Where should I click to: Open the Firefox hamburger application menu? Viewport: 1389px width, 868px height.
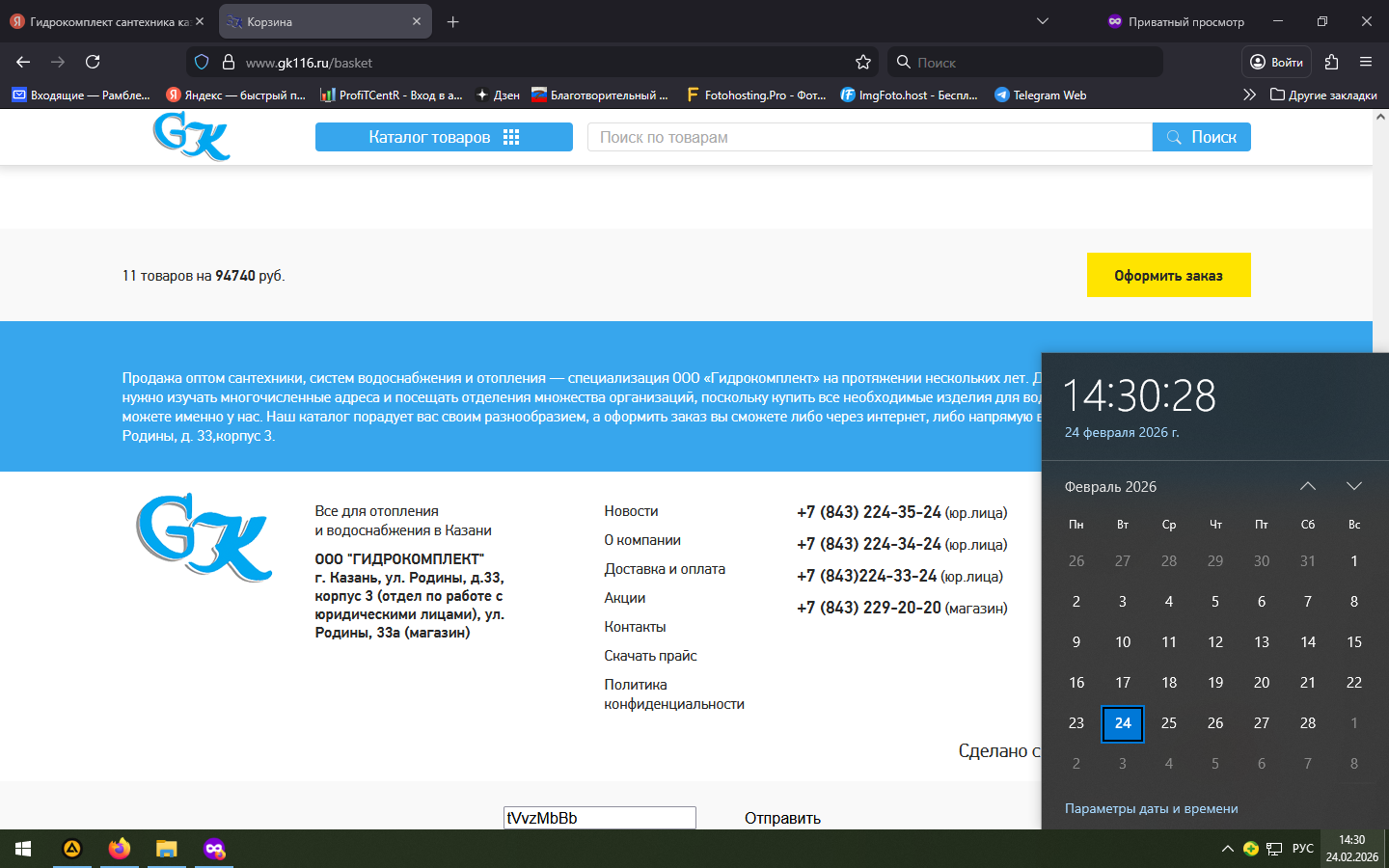pos(1365,63)
